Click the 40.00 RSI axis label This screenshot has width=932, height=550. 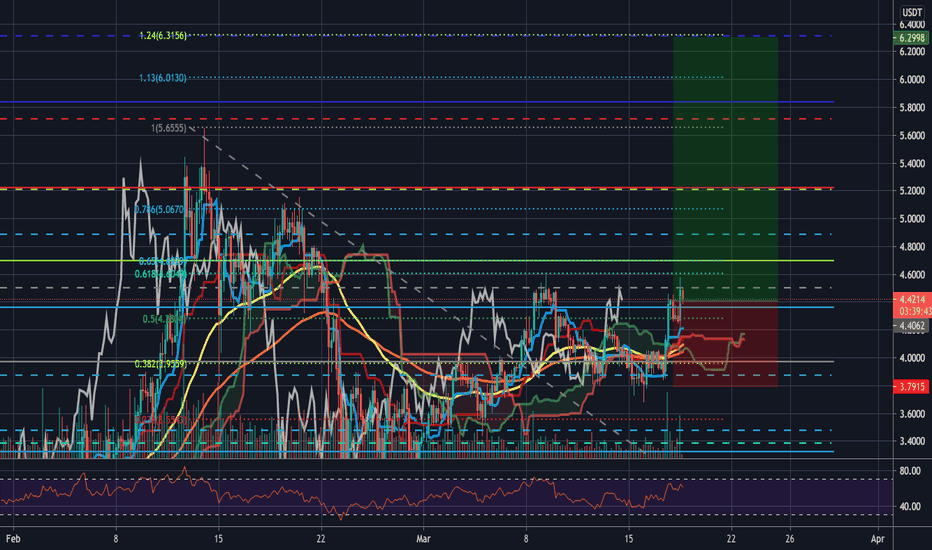910,507
